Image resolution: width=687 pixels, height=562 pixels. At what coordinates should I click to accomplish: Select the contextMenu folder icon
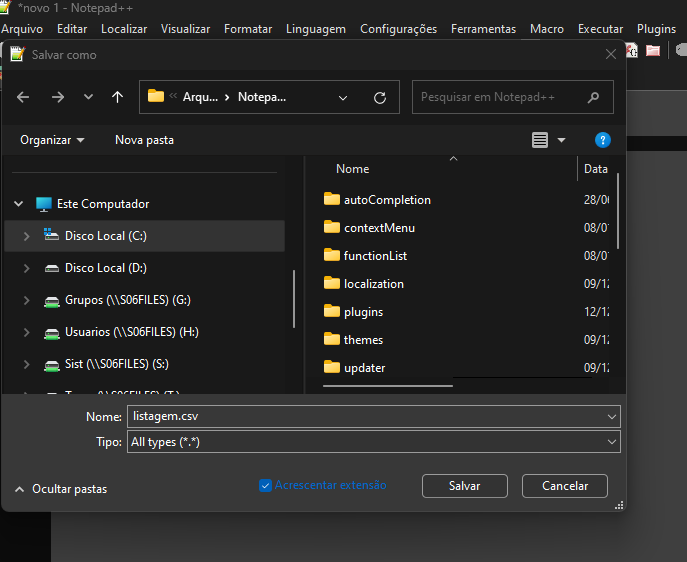(x=332, y=227)
